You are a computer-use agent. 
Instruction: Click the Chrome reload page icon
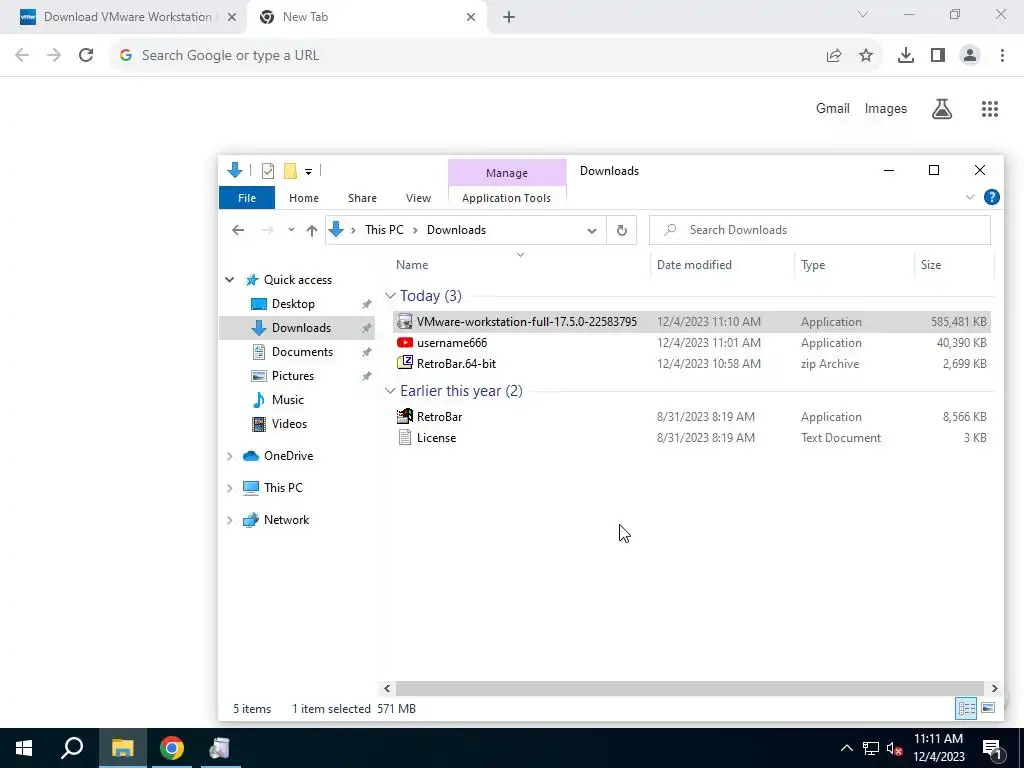[86, 56]
